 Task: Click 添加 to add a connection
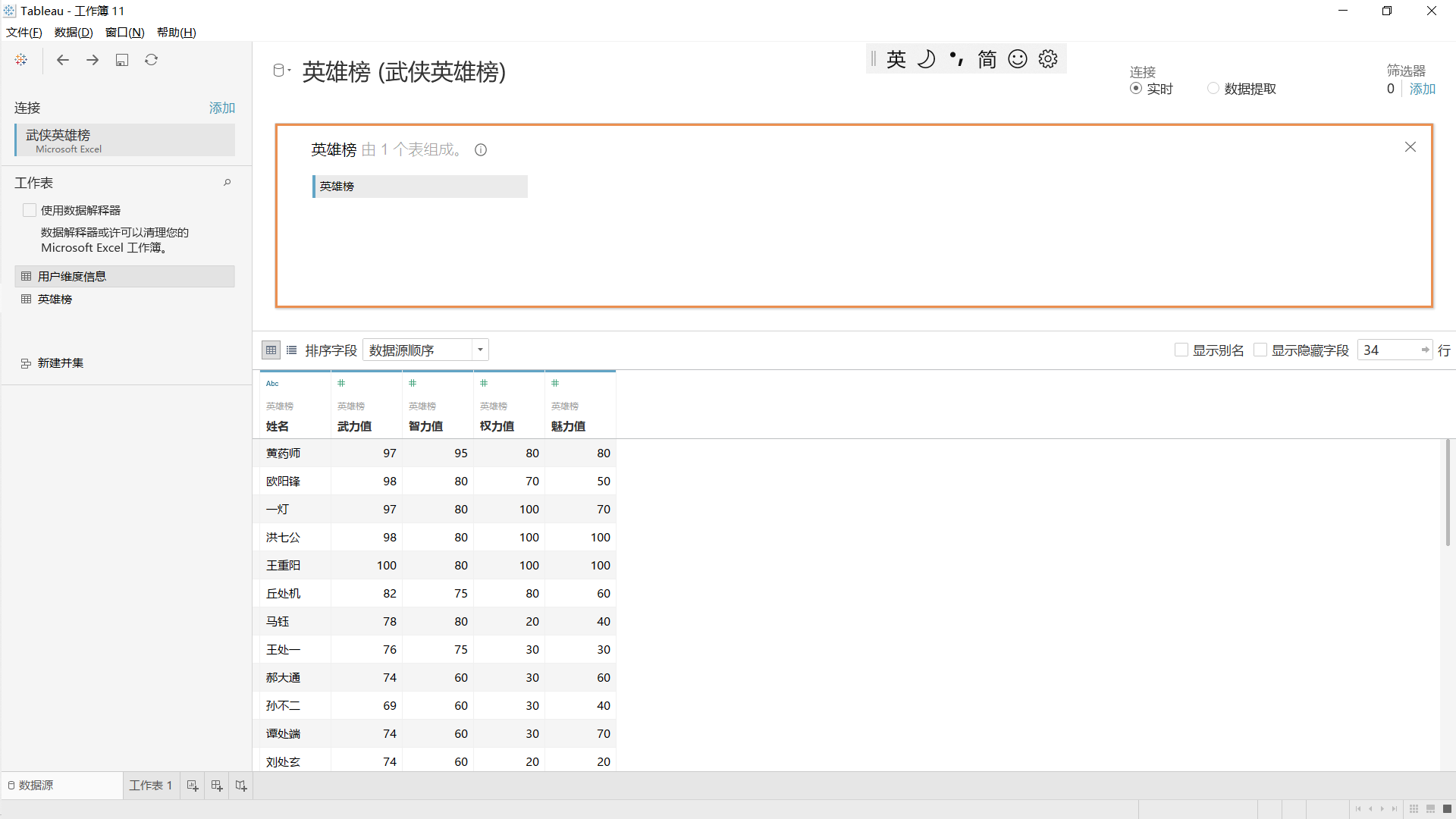[x=222, y=108]
